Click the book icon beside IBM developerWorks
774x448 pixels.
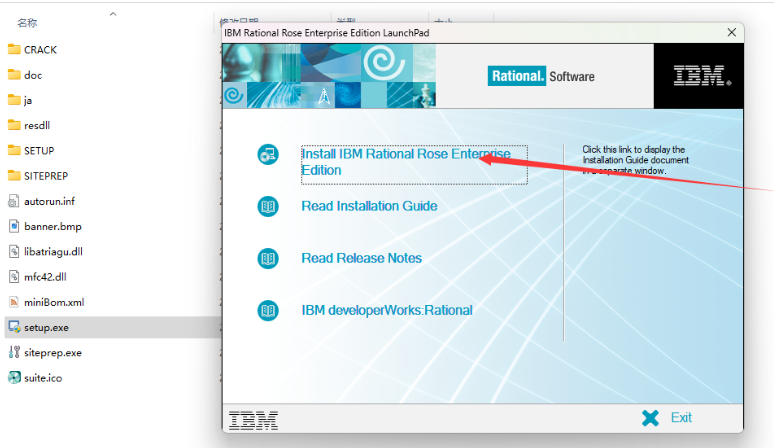pos(268,311)
